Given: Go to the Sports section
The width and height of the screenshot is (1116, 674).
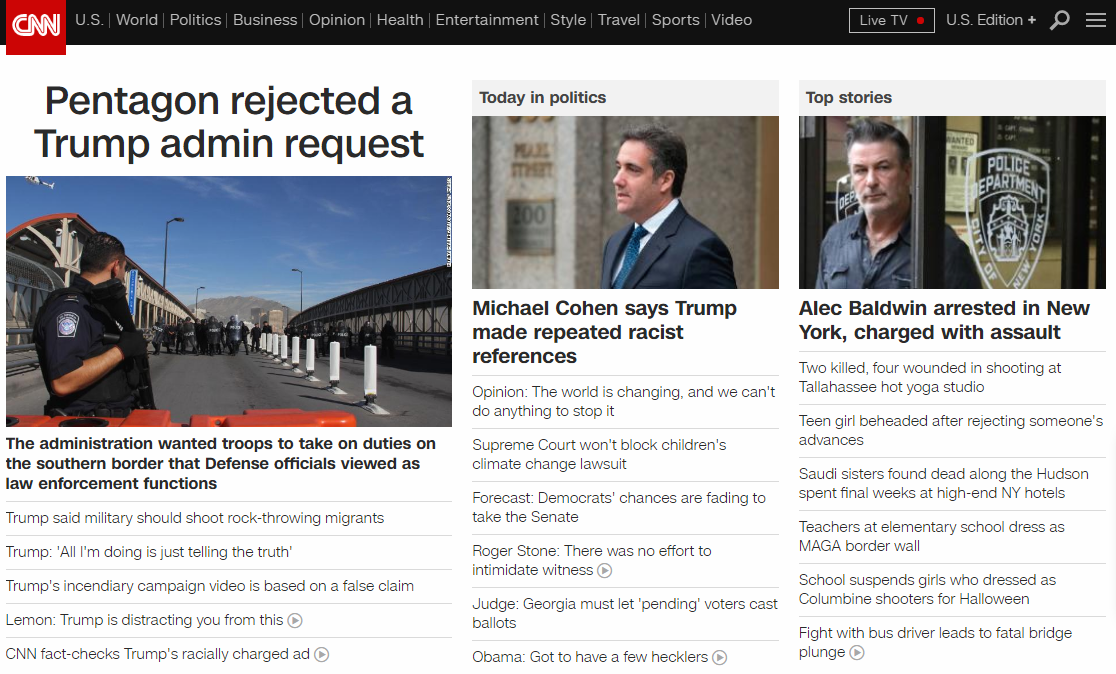Looking at the screenshot, I should 675,20.
